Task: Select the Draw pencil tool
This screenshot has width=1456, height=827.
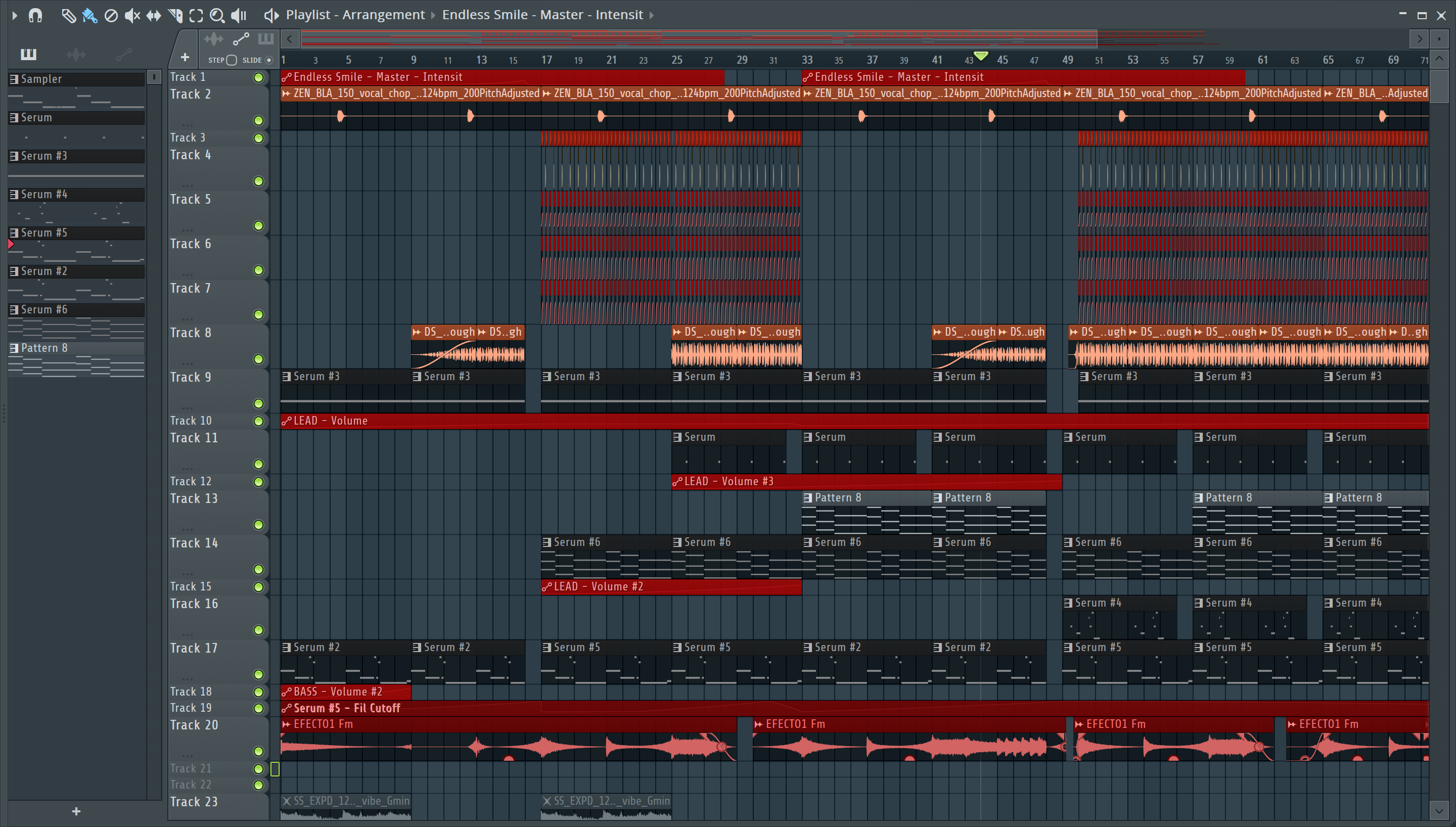Action: pyautogui.click(x=68, y=15)
